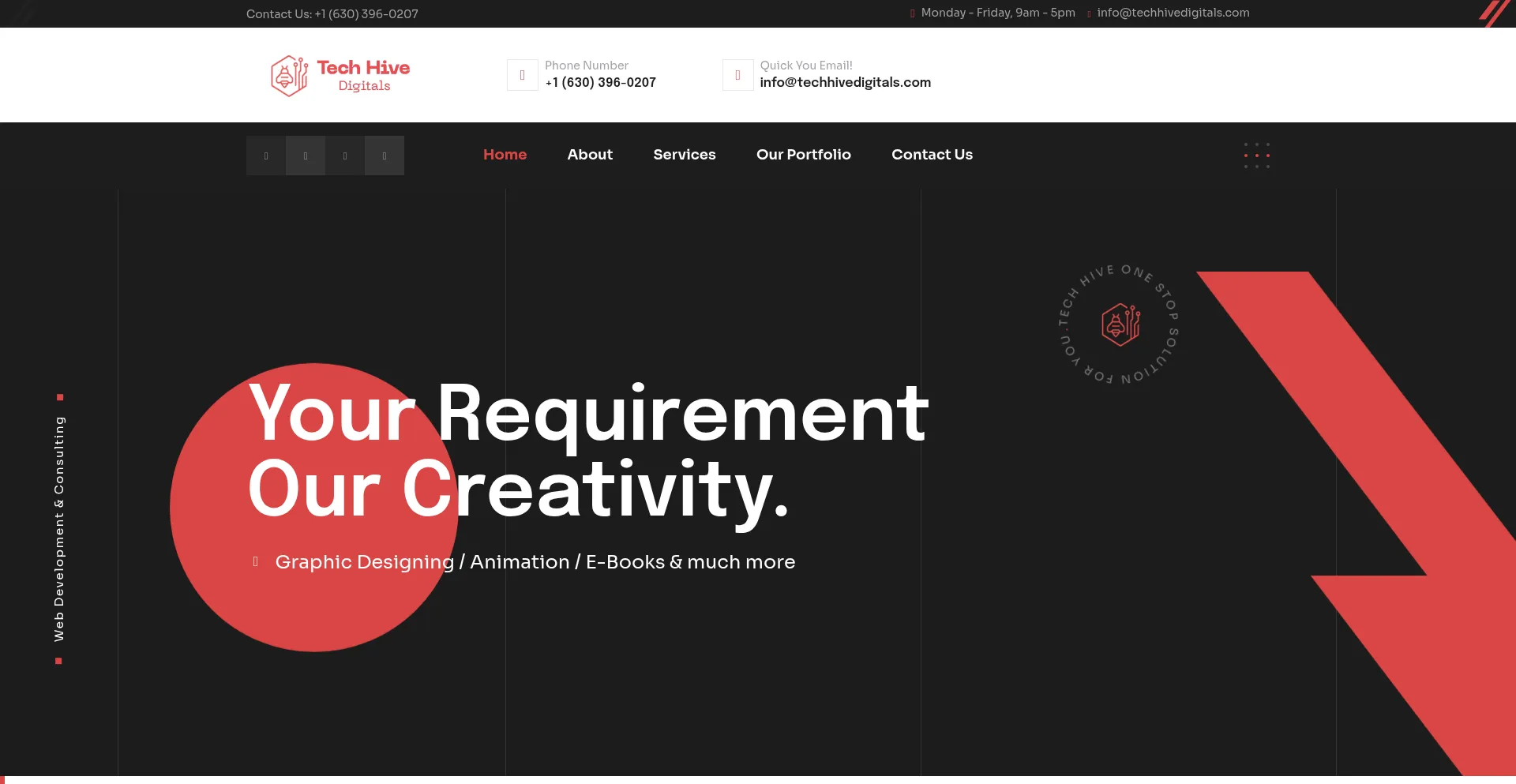Click the top bar email address link

point(1173,13)
